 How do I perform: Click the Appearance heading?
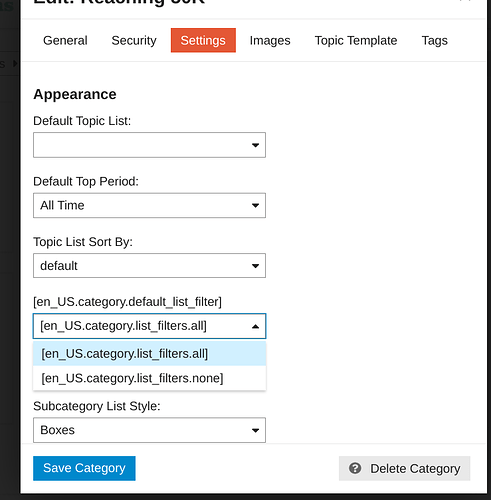75,94
